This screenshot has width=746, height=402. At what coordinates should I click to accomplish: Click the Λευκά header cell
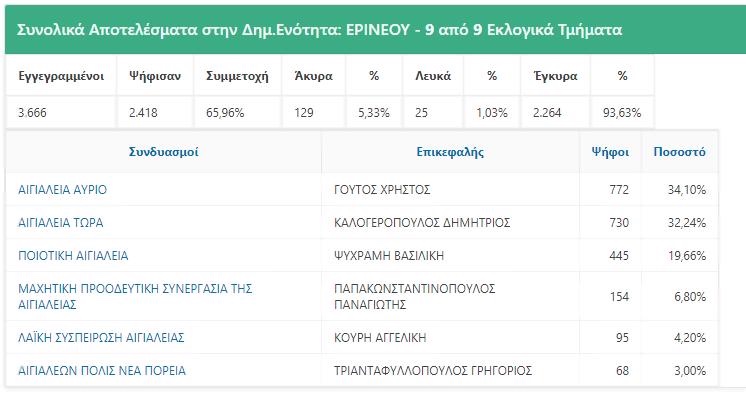click(x=433, y=76)
